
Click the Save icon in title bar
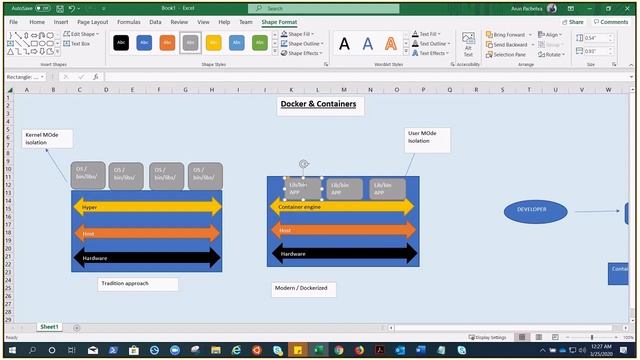click(60, 8)
